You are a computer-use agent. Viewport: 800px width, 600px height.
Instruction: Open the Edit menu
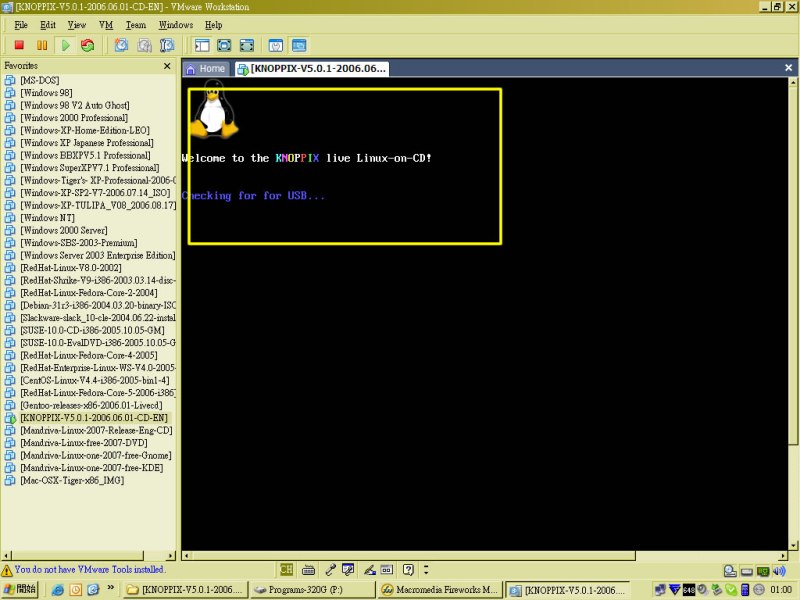click(48, 24)
